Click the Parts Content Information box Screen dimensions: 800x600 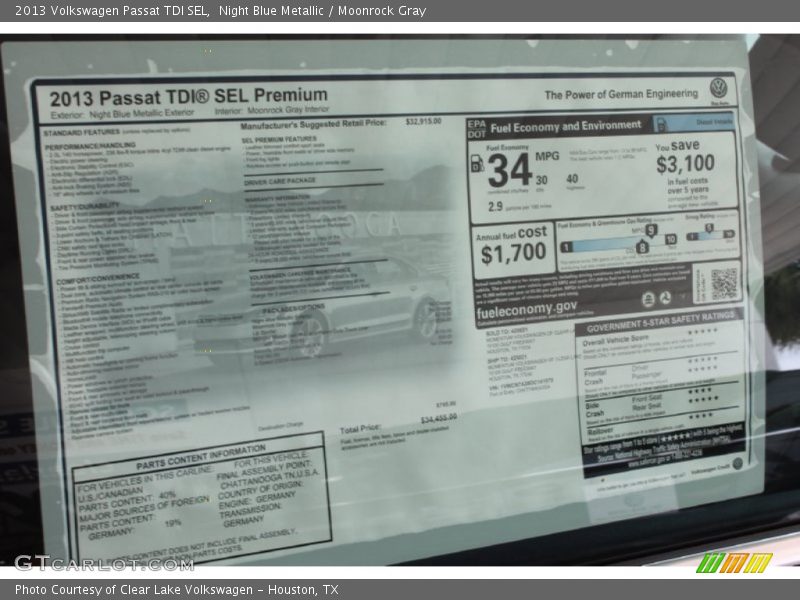[x=200, y=497]
